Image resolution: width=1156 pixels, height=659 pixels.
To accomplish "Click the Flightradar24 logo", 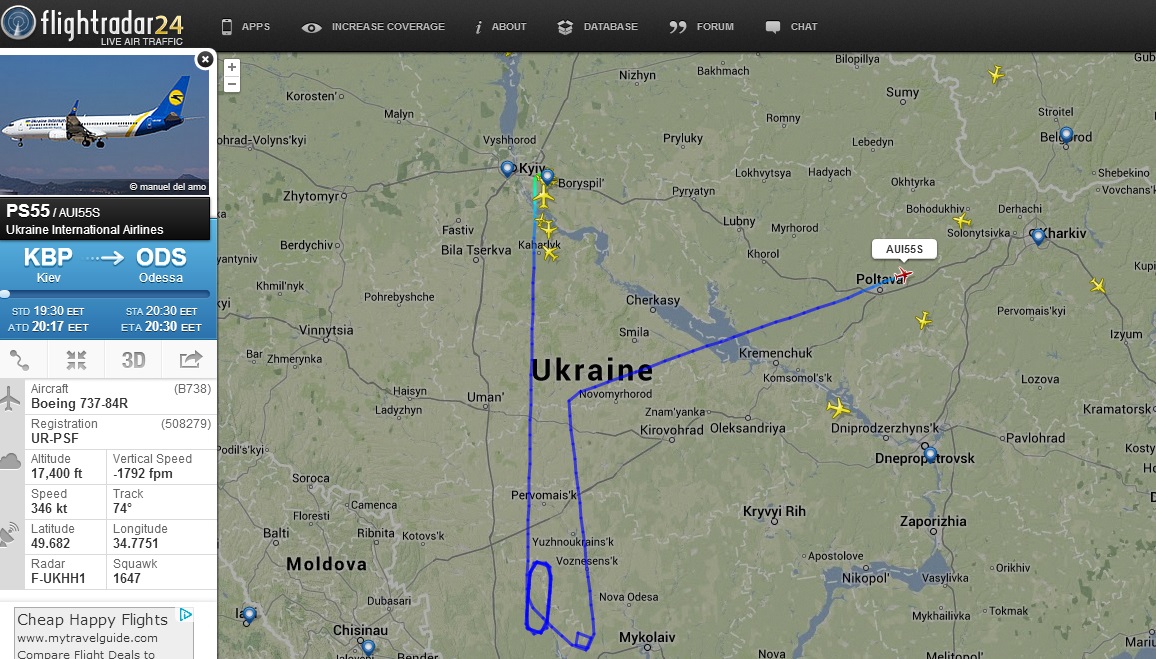I will click(x=92, y=24).
